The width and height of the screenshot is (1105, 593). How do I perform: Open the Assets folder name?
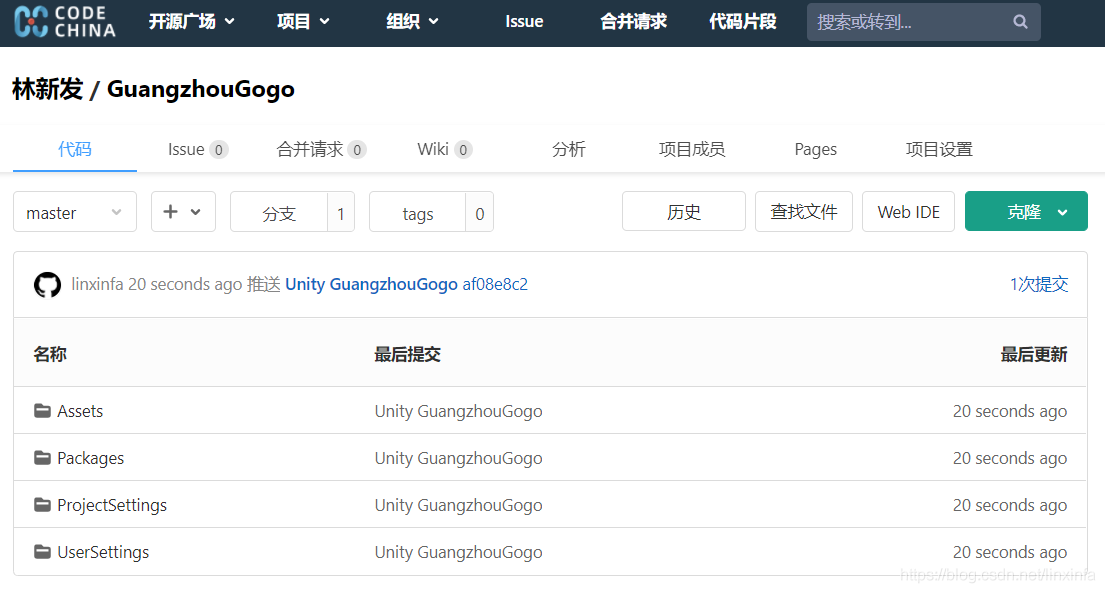click(80, 411)
